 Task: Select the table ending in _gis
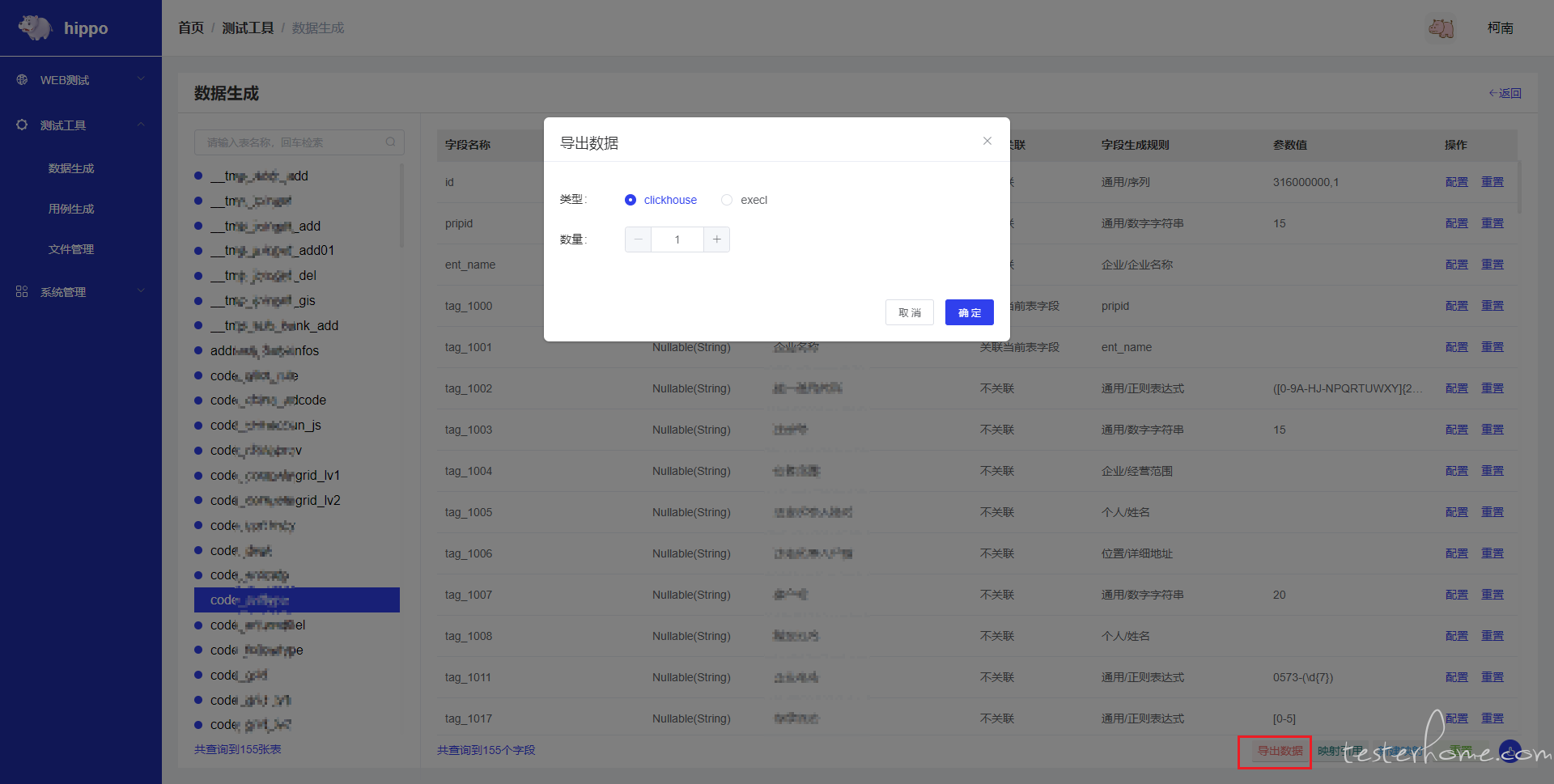point(263,301)
